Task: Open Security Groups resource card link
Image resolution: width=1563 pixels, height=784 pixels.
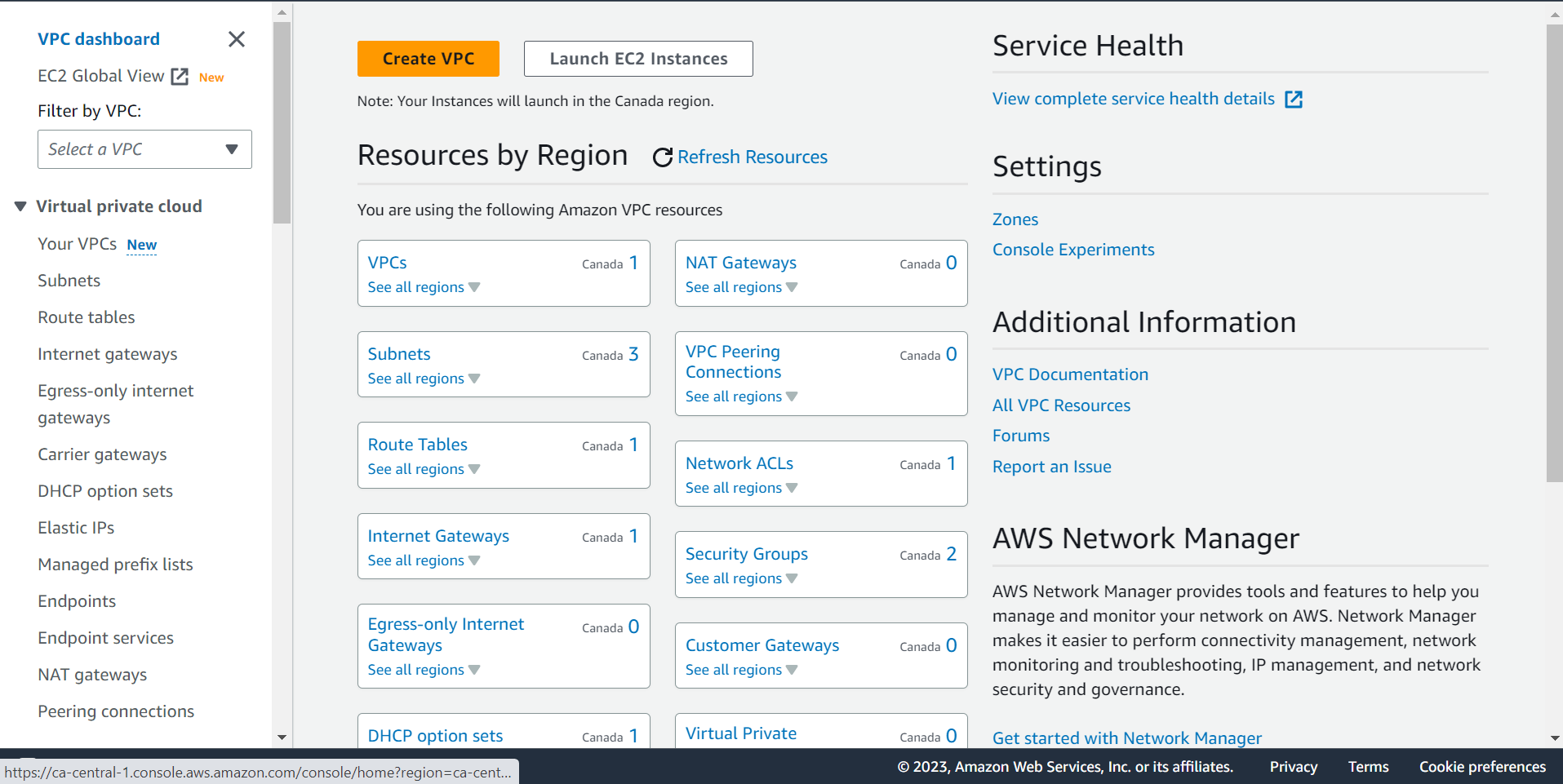Action: [x=747, y=554]
